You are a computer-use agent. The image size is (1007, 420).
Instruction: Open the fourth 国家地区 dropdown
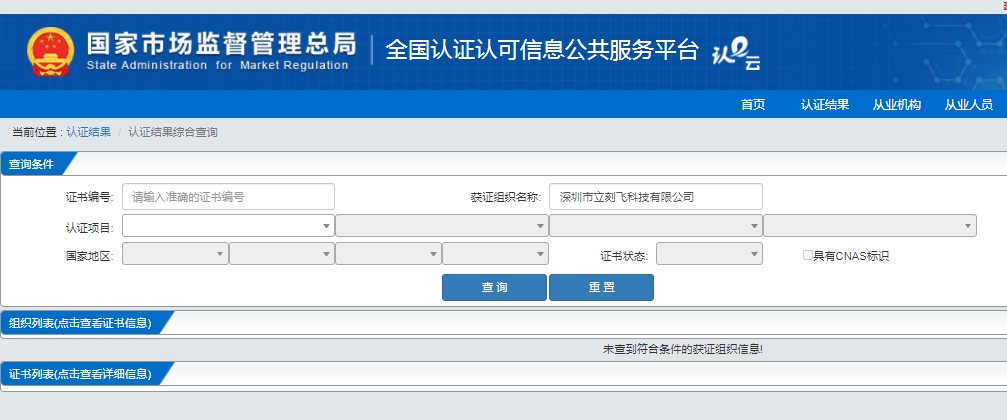point(495,254)
